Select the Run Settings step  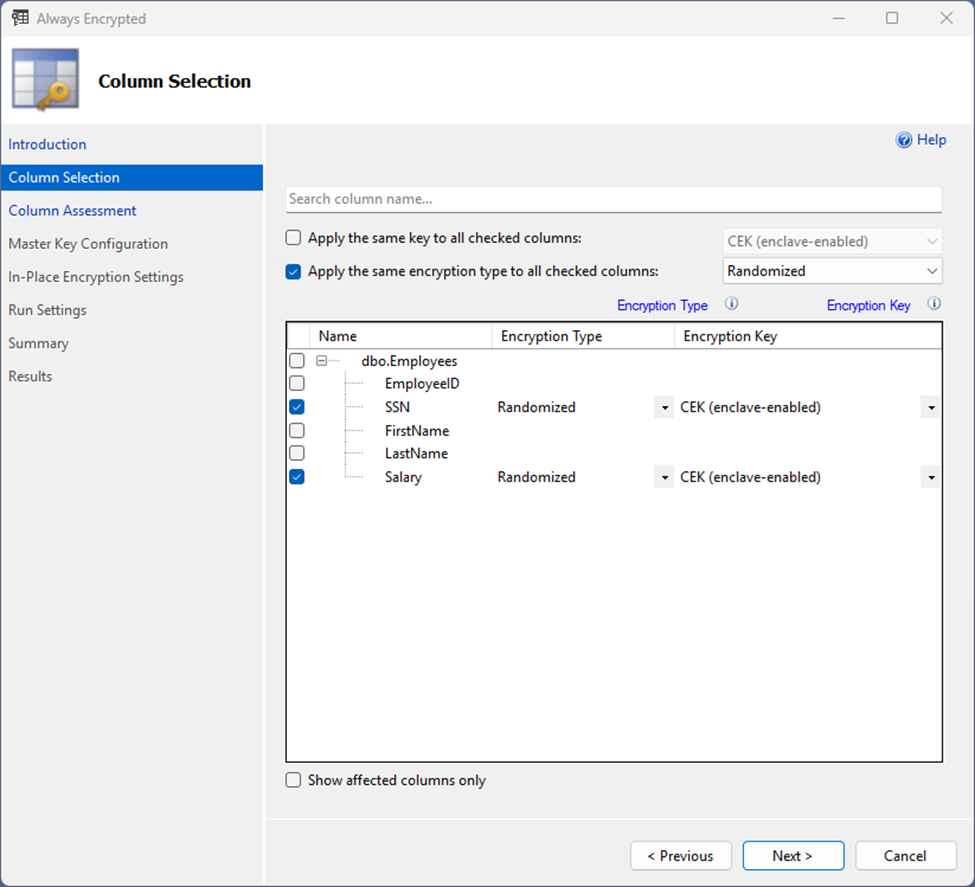pos(47,310)
